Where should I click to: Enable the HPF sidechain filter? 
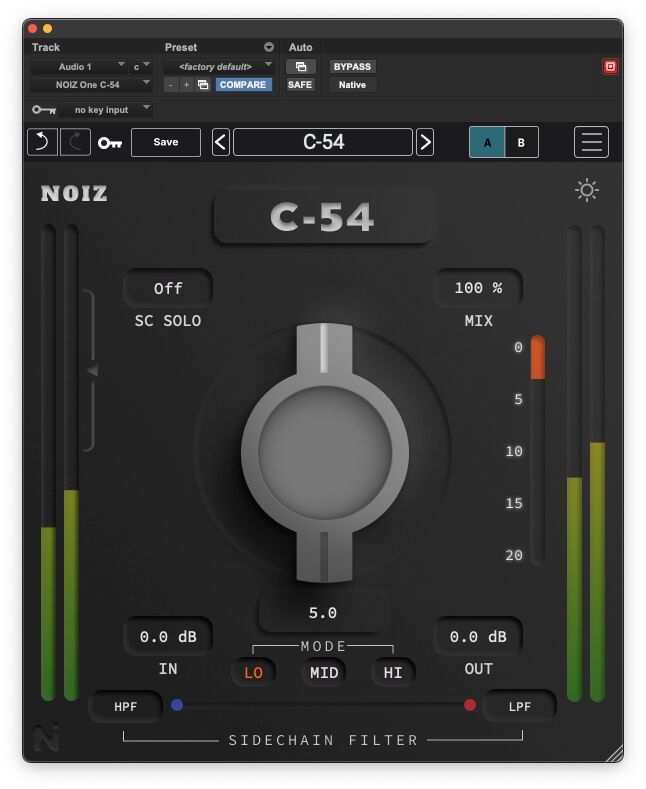126,706
